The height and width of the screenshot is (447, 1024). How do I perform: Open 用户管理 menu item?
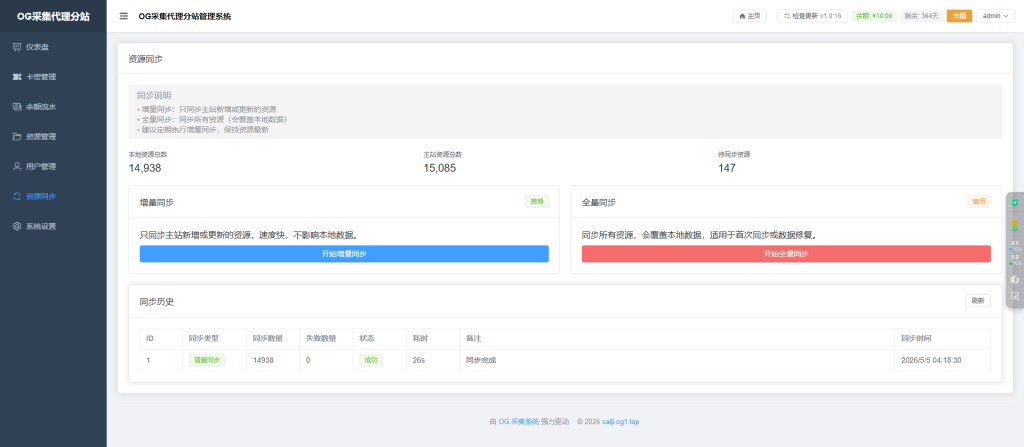[x=53, y=167]
